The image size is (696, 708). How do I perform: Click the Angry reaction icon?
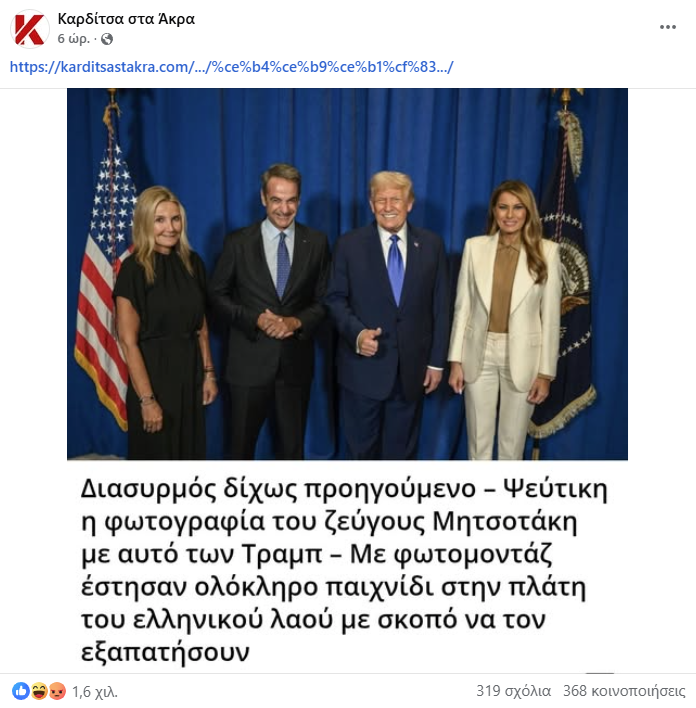click(57, 691)
